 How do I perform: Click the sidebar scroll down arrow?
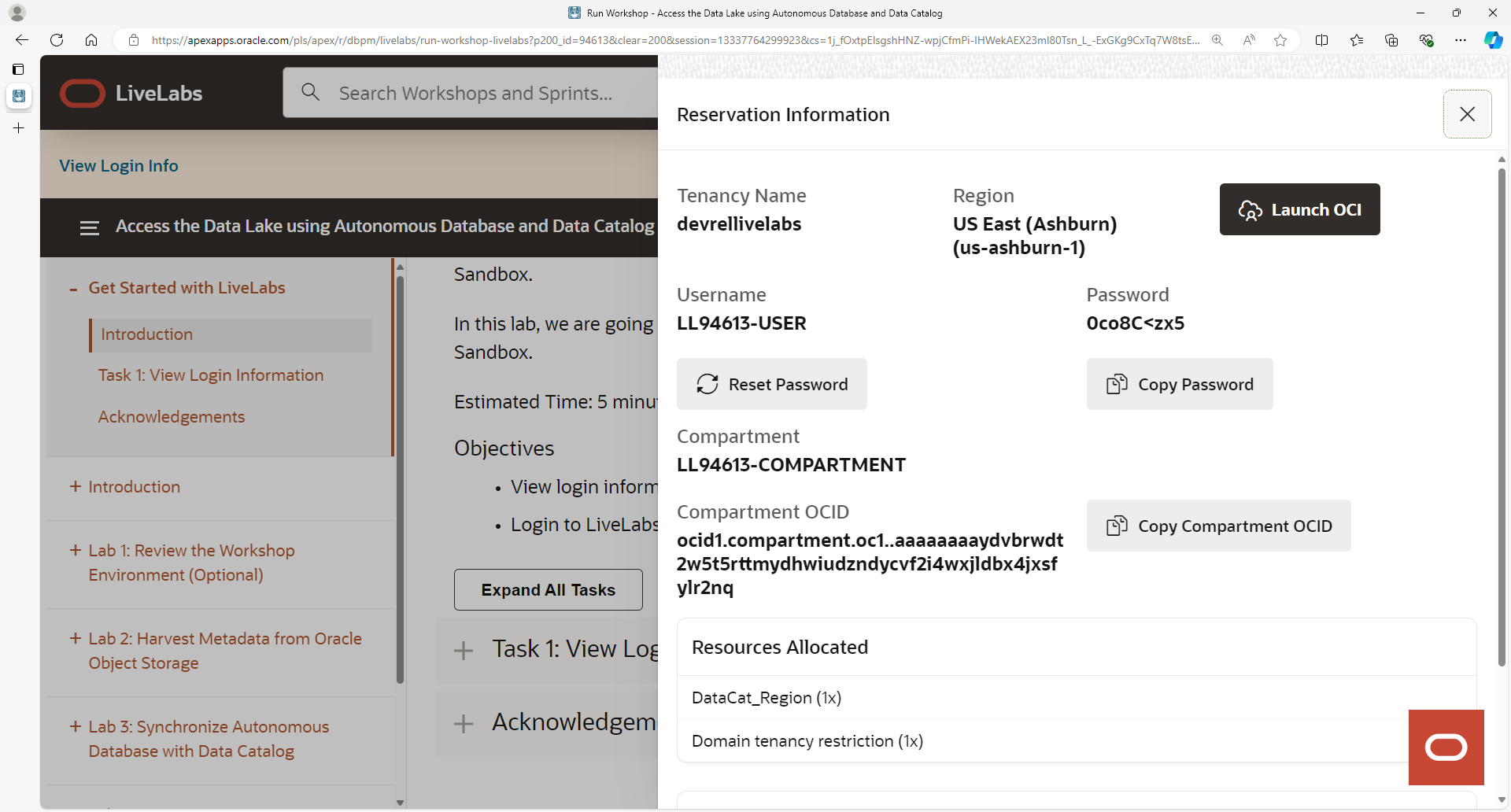[x=400, y=803]
